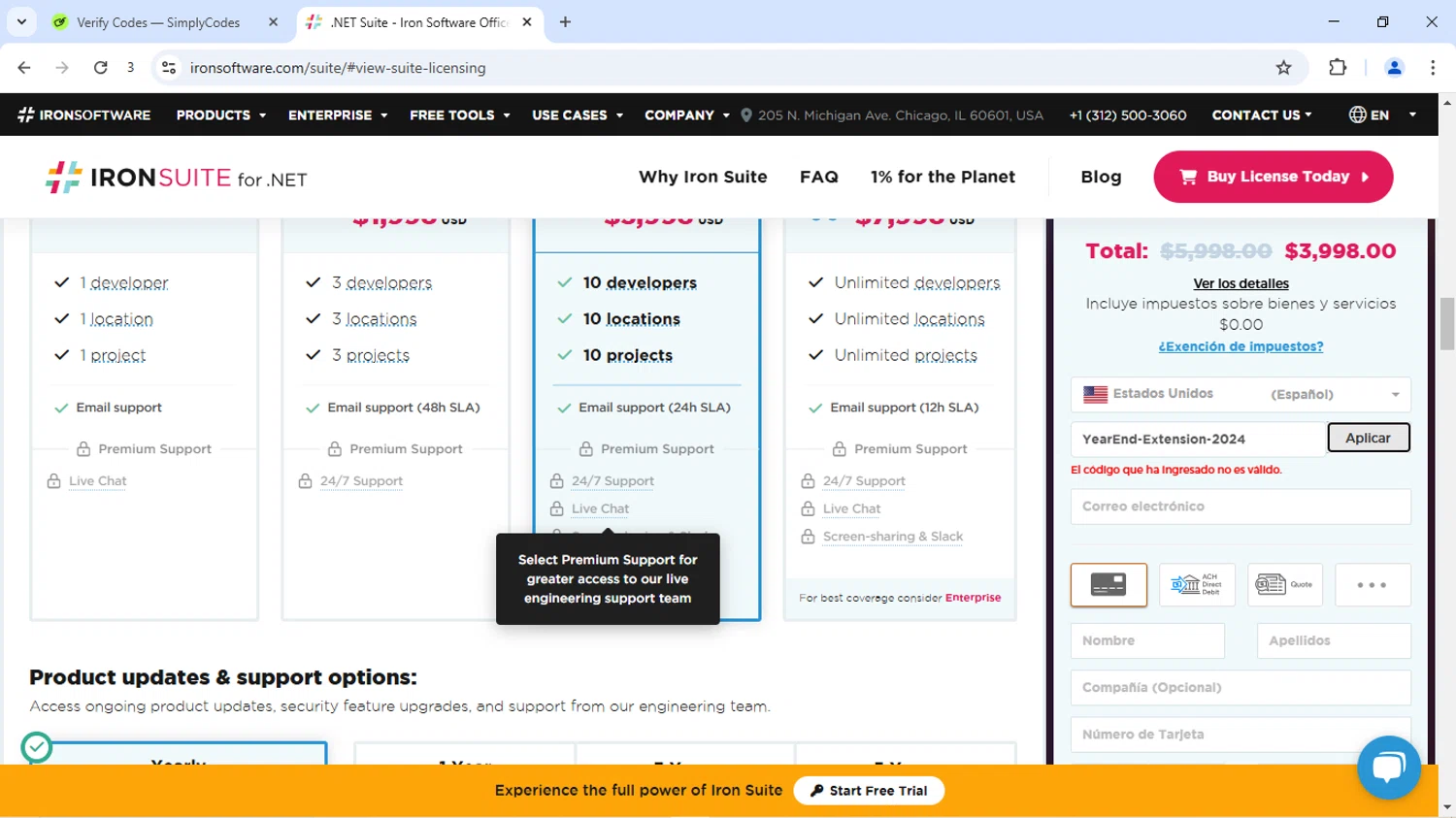Click the Start Free Trial button

click(869, 791)
